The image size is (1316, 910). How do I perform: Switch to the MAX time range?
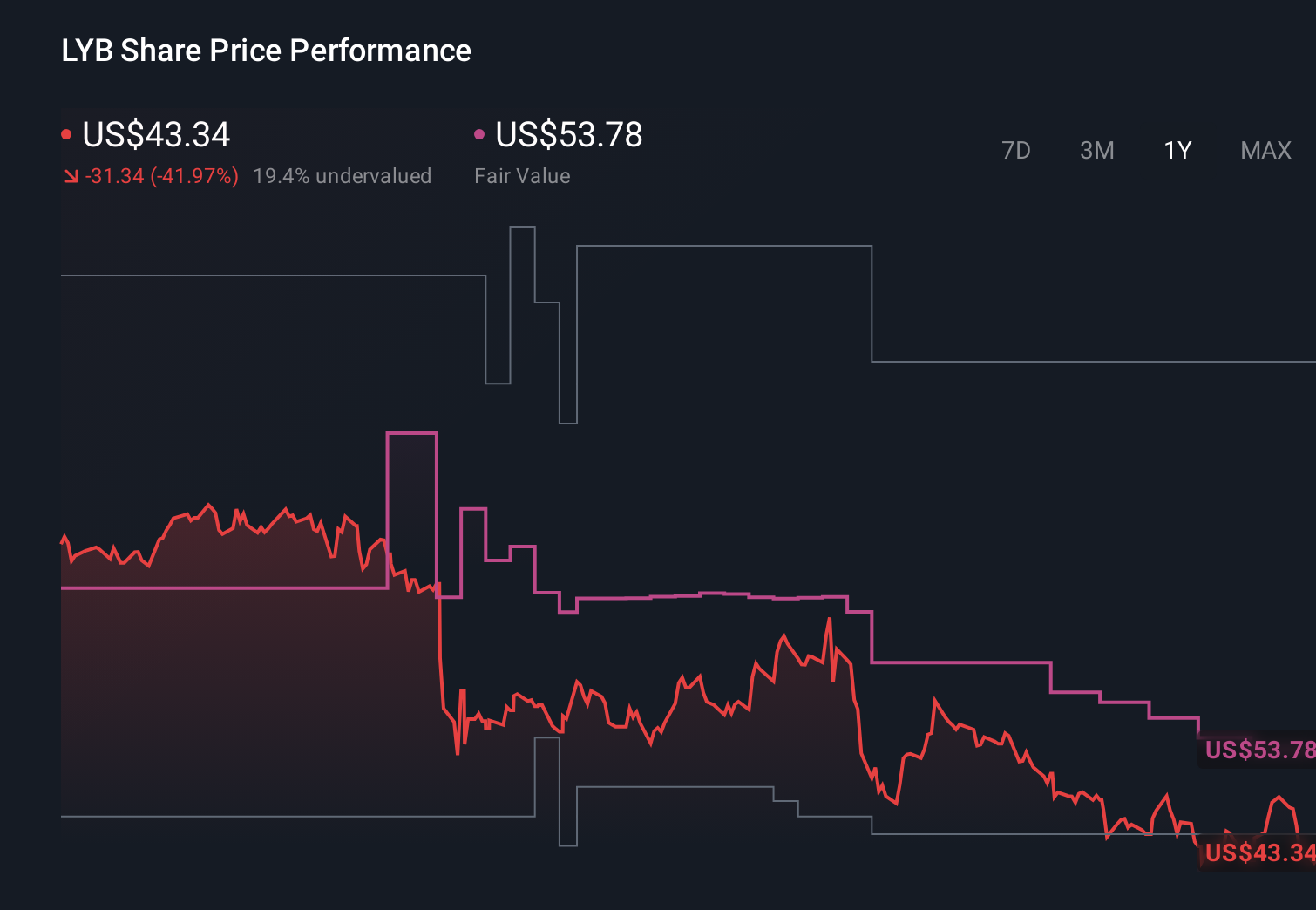[1265, 150]
